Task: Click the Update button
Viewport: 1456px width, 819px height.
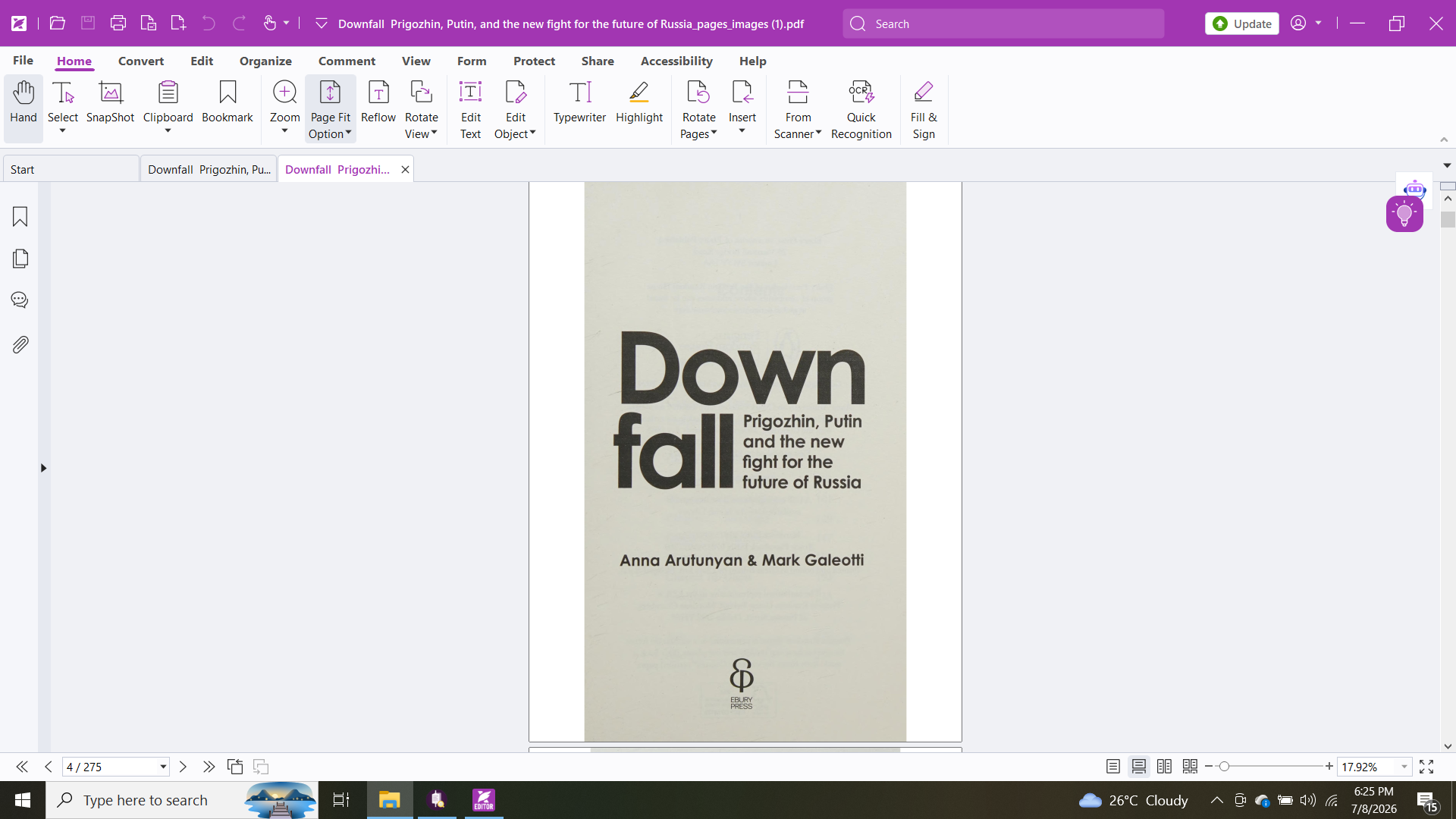Action: tap(1242, 24)
